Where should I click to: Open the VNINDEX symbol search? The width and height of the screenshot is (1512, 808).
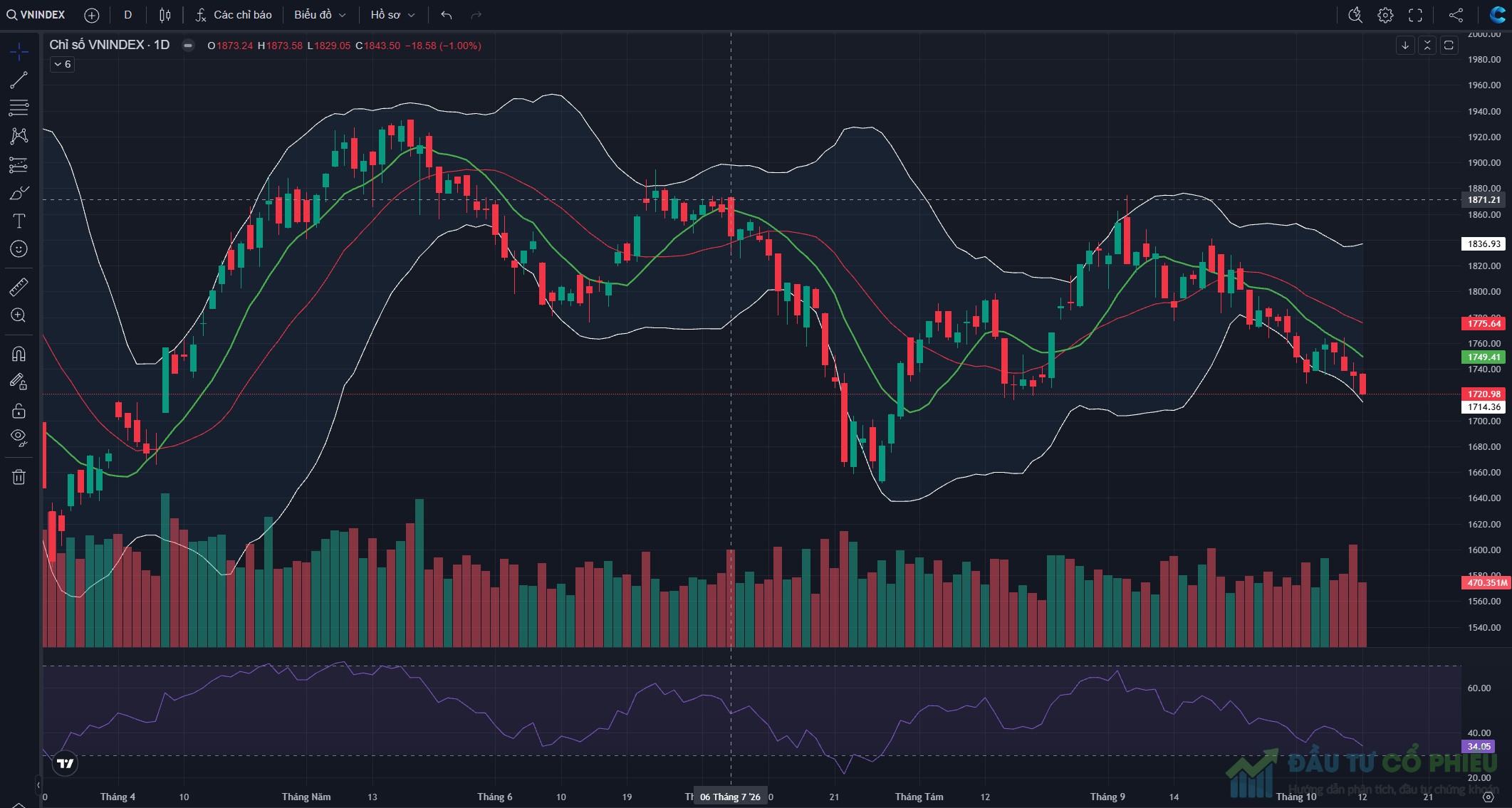coord(36,15)
